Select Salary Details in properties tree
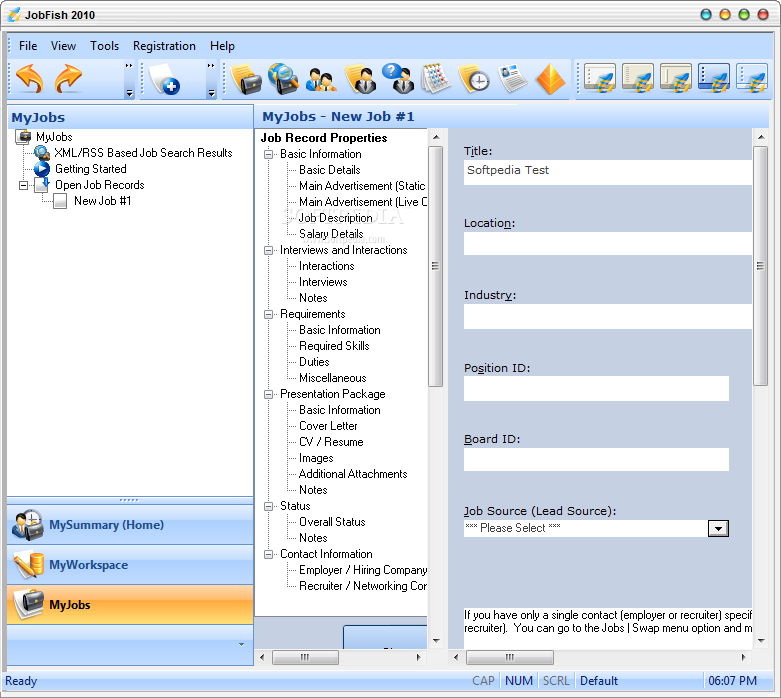 coord(331,234)
